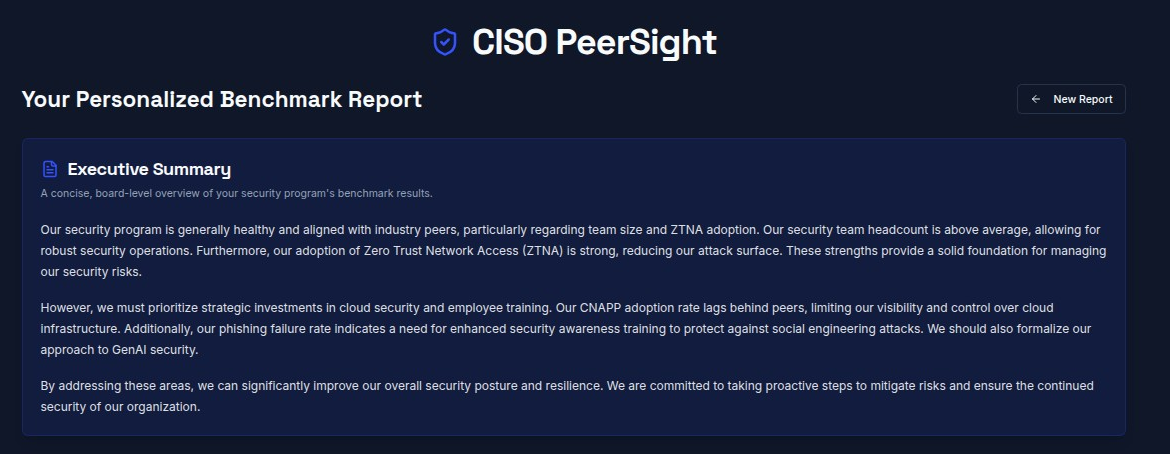Select the Executive Summary heading
Image resolution: width=1170 pixels, height=454 pixels.
coord(149,169)
